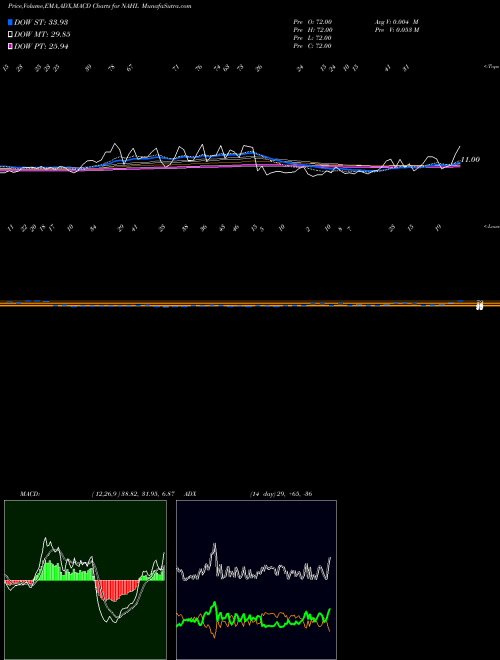The height and width of the screenshot is (660, 500).
Task: Click the MACD (12,26,9) values readout
Action: (133, 494)
